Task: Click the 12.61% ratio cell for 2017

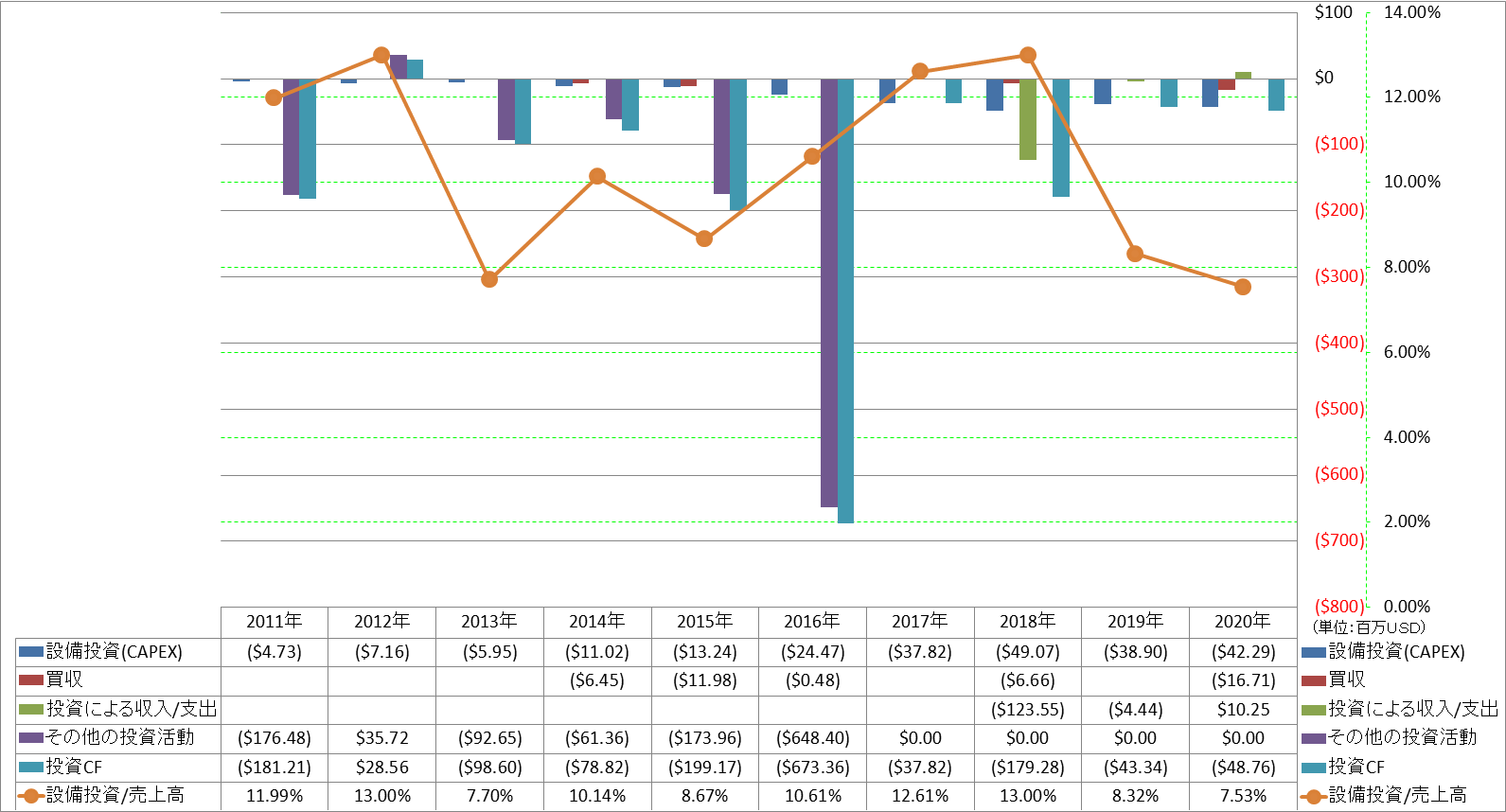Action: tap(920, 797)
